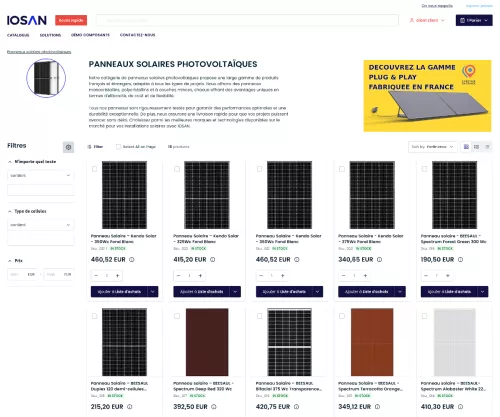
Task: Click the round category panel image
Action: pyautogui.click(x=46, y=78)
